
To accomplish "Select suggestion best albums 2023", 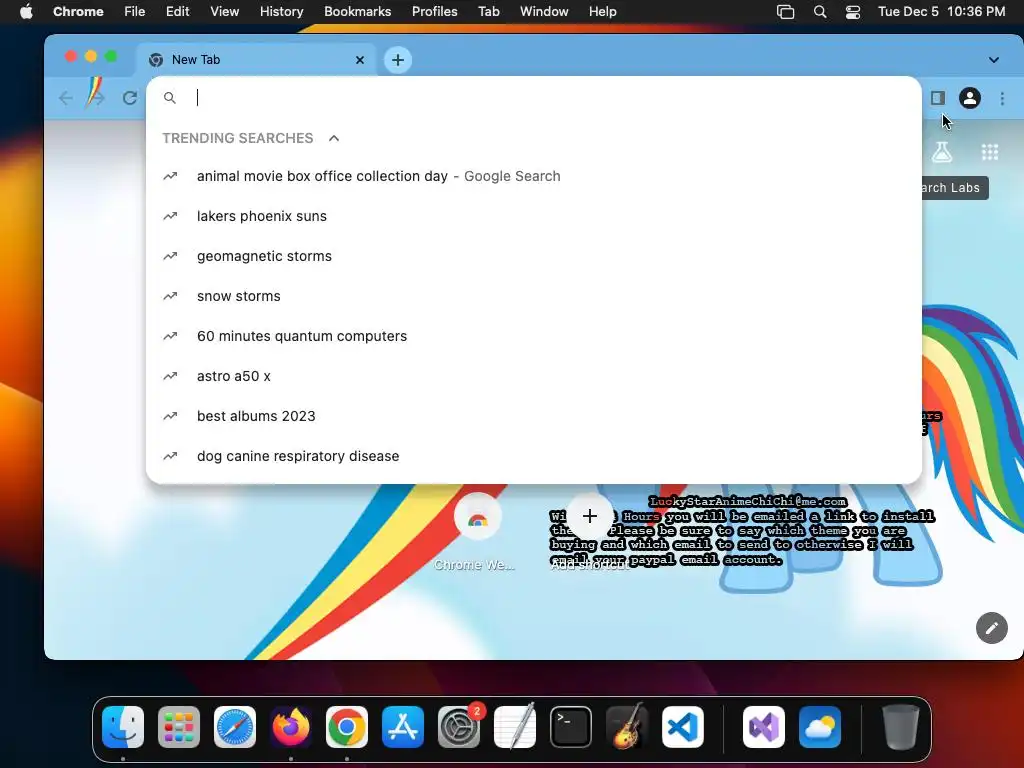I will tap(534, 416).
